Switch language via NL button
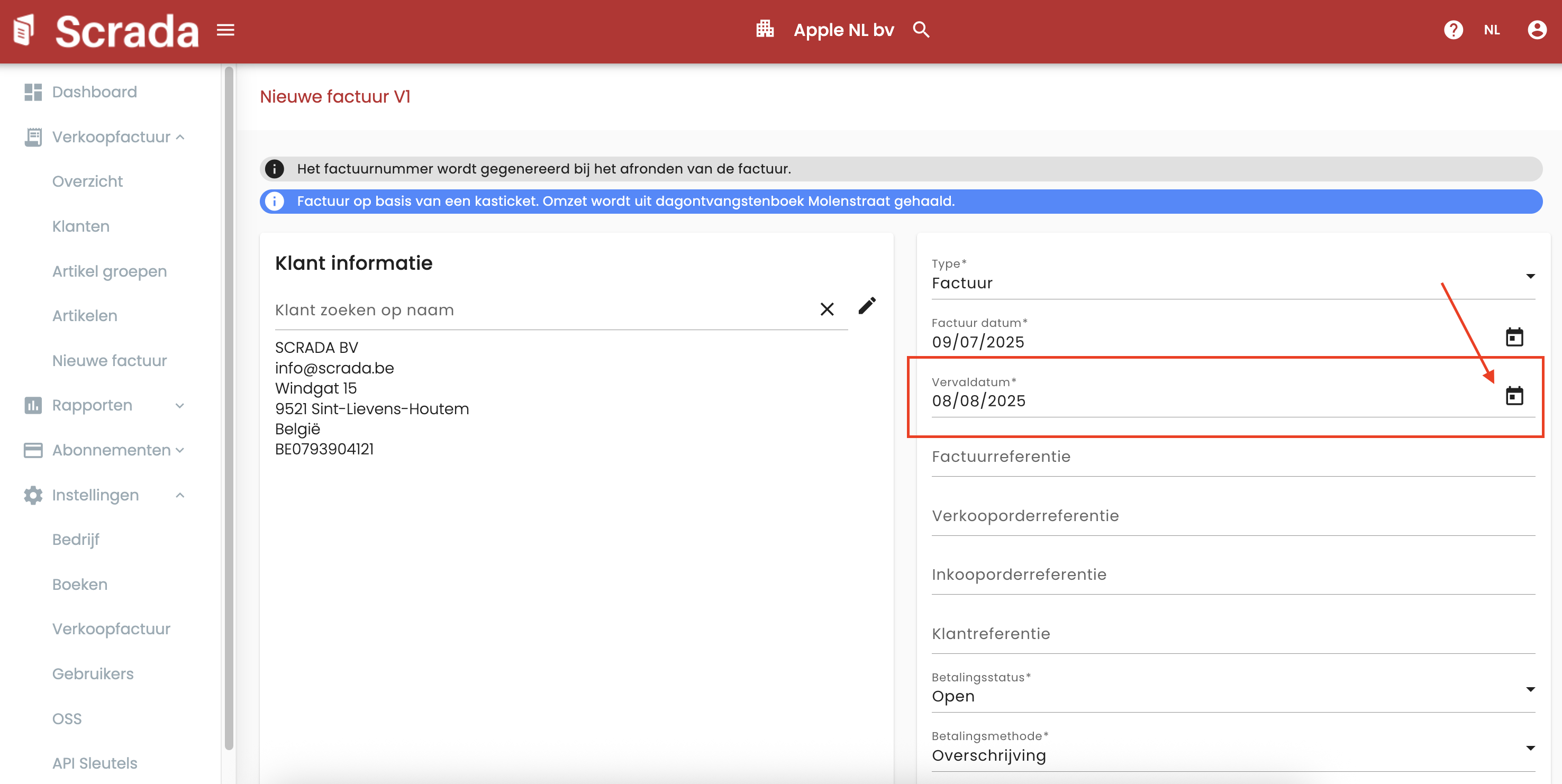This screenshot has height=784, width=1562. (1492, 30)
